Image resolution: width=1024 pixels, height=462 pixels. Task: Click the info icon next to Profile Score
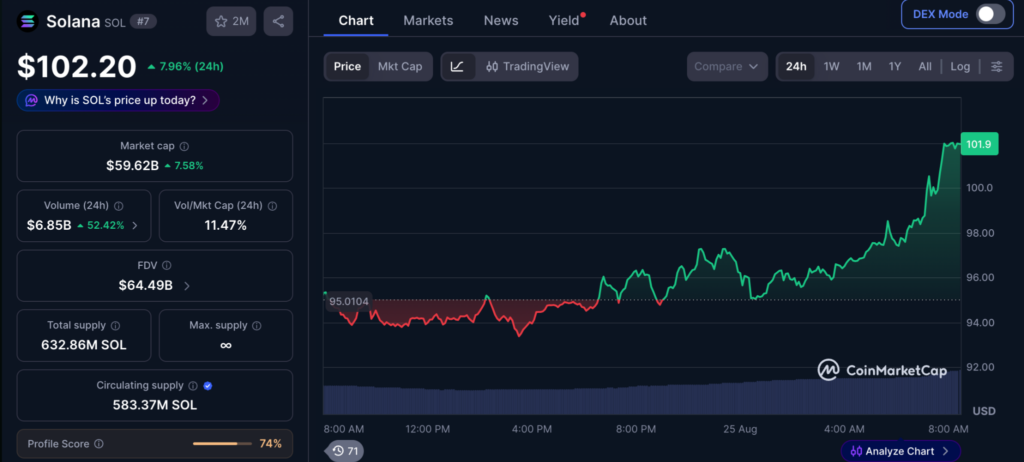coord(99,444)
